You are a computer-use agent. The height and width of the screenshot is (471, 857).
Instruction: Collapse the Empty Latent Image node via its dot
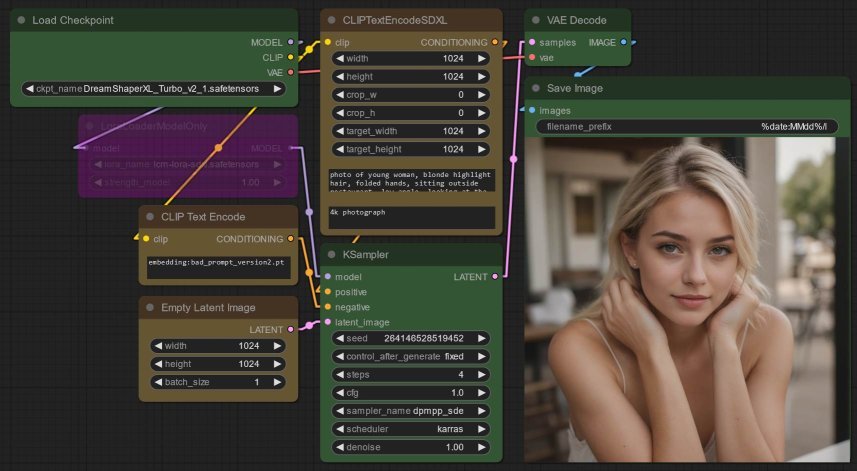point(150,308)
